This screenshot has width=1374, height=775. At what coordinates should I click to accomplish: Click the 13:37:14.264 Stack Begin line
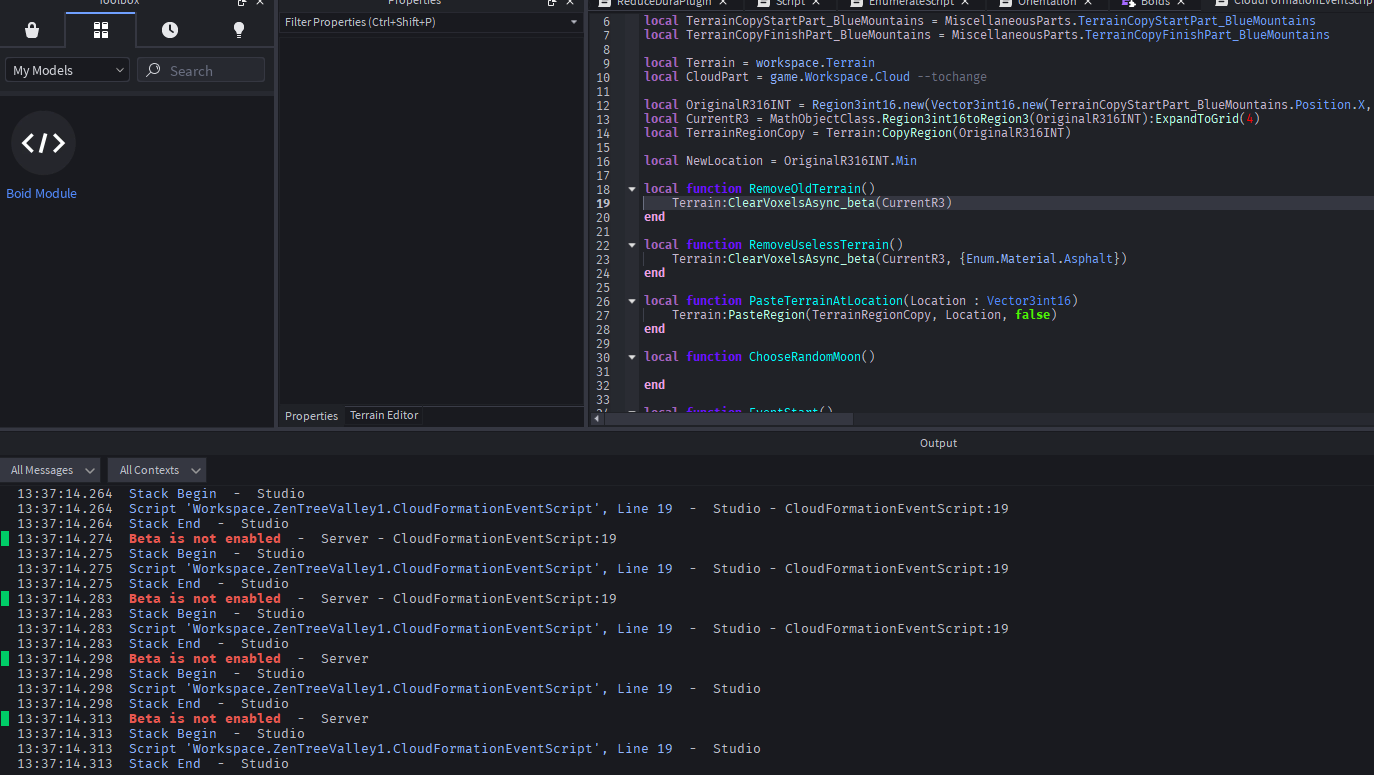pos(161,494)
